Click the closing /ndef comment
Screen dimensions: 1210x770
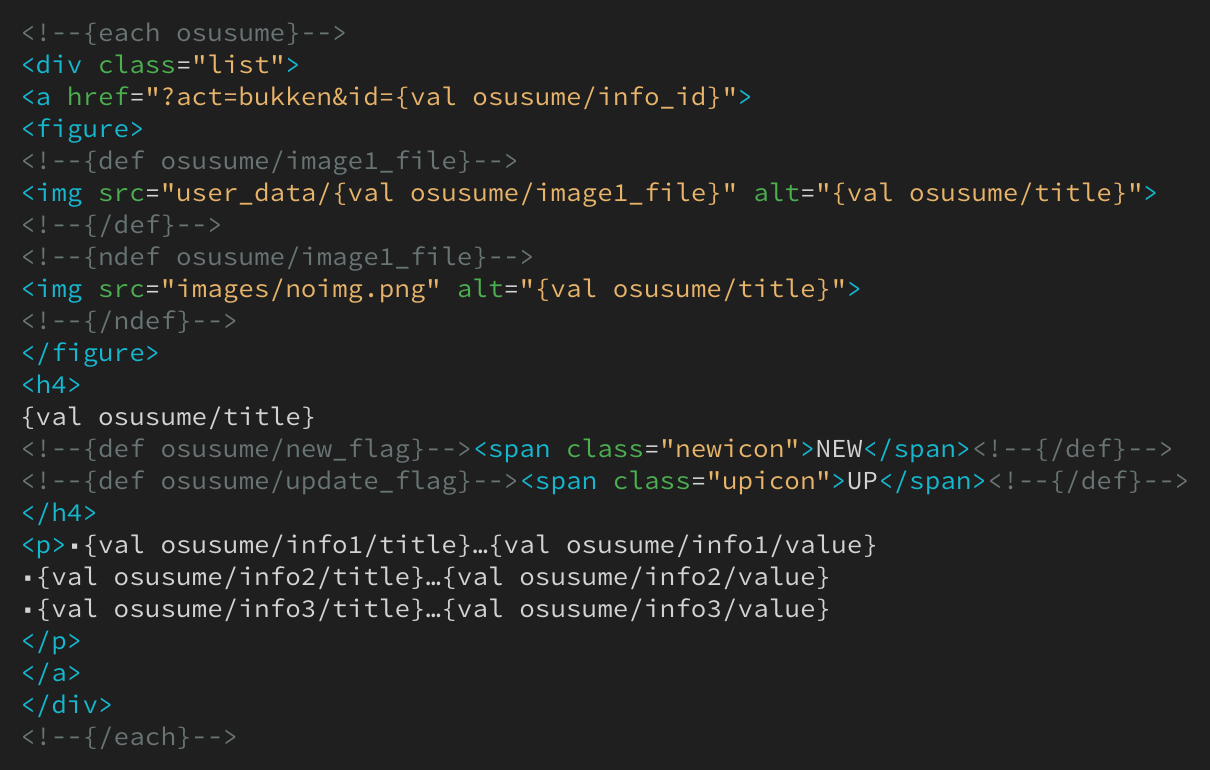(x=130, y=321)
